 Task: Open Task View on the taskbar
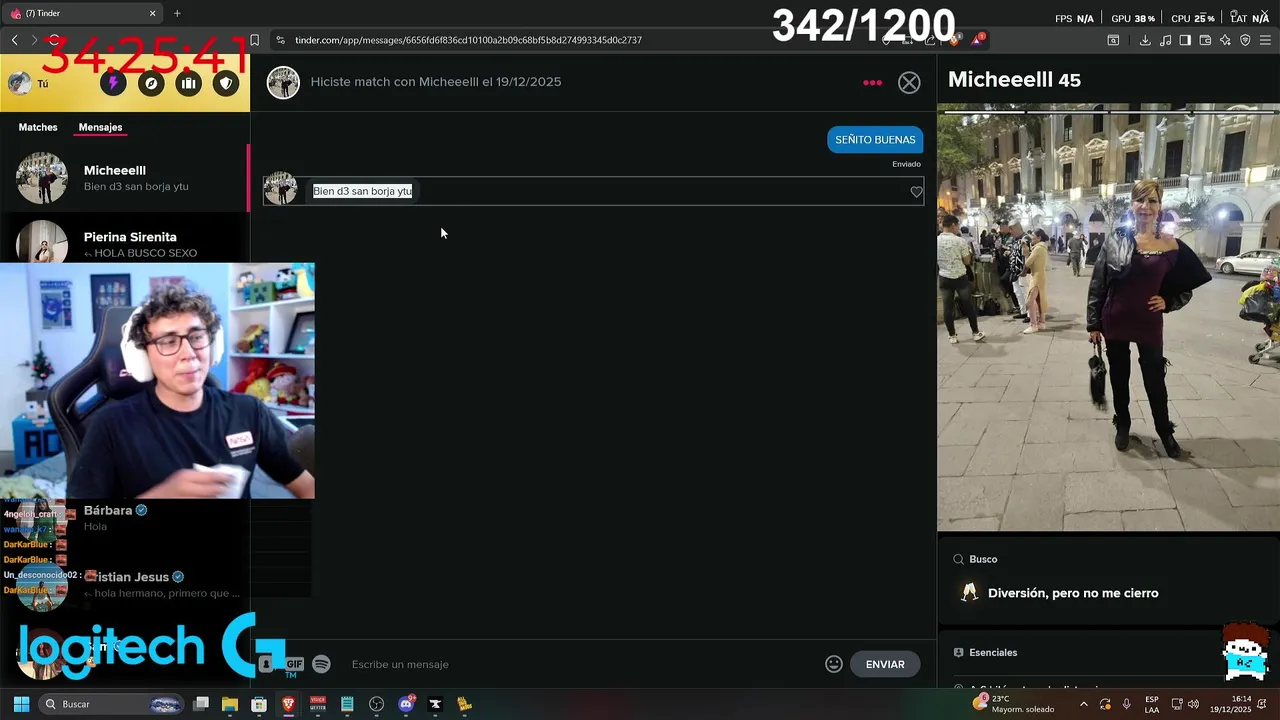(201, 704)
